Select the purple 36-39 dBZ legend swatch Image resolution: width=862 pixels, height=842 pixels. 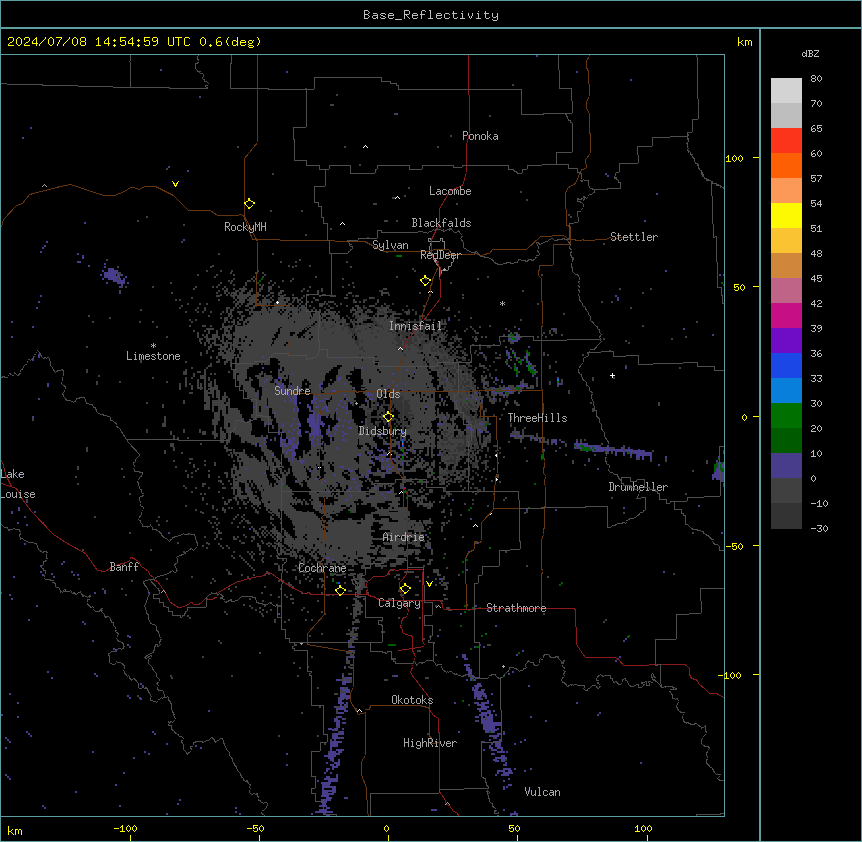(786, 340)
